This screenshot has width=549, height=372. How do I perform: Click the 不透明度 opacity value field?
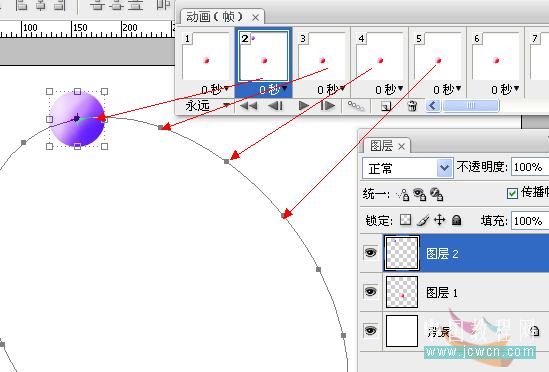(530, 167)
